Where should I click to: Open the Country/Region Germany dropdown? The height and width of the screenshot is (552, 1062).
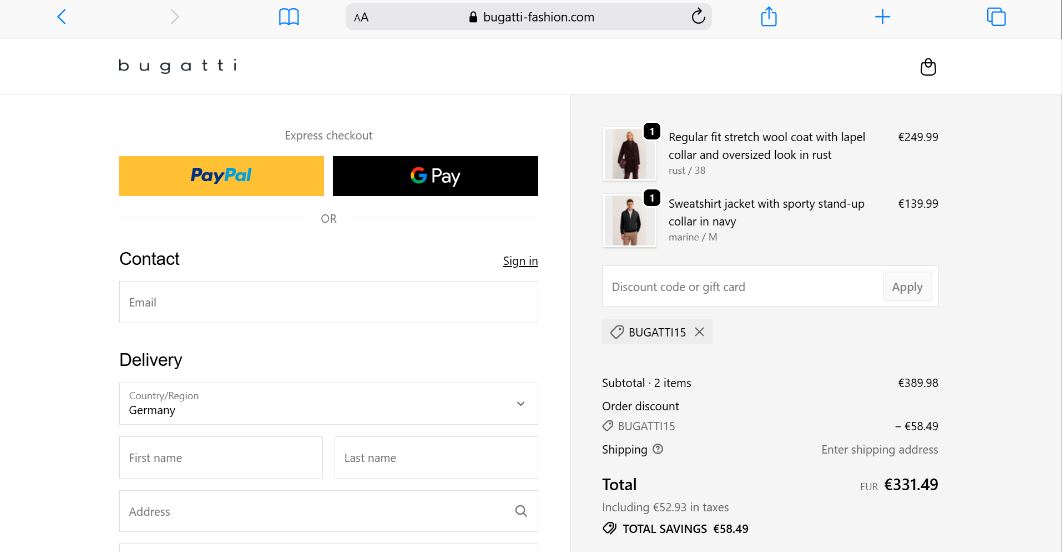328,404
